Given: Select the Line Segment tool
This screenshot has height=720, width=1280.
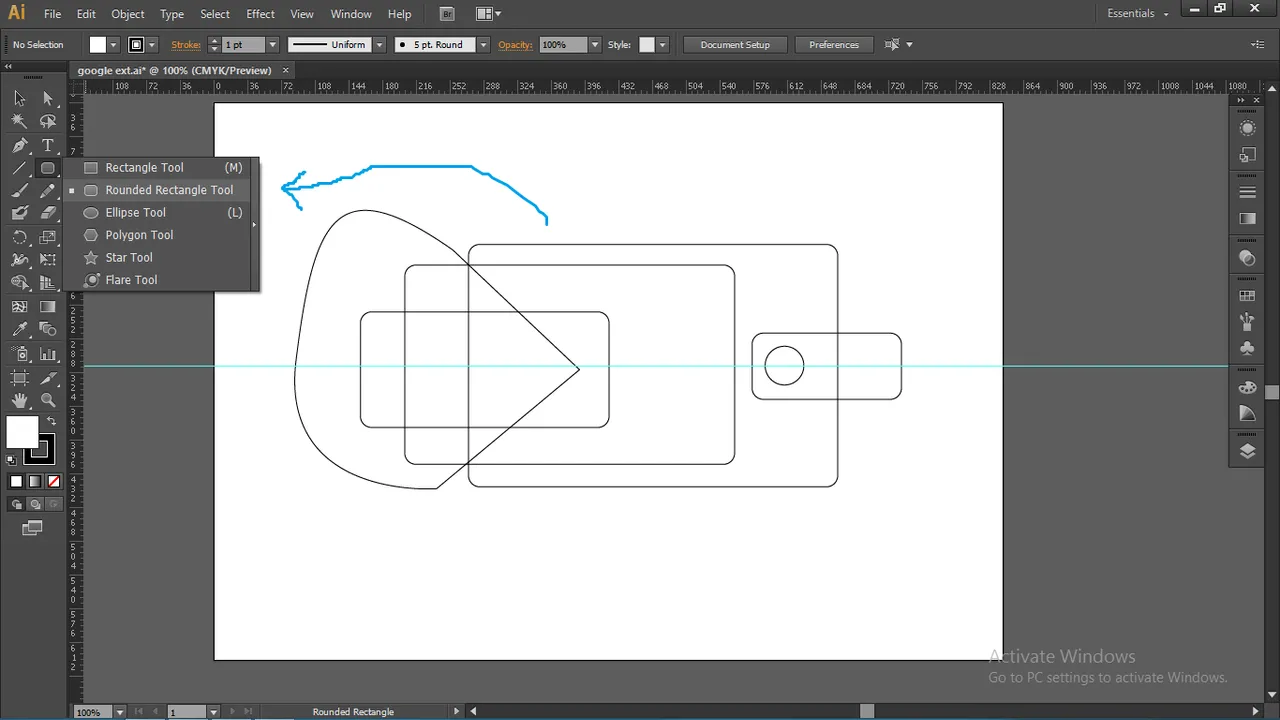Looking at the screenshot, I should [19, 168].
